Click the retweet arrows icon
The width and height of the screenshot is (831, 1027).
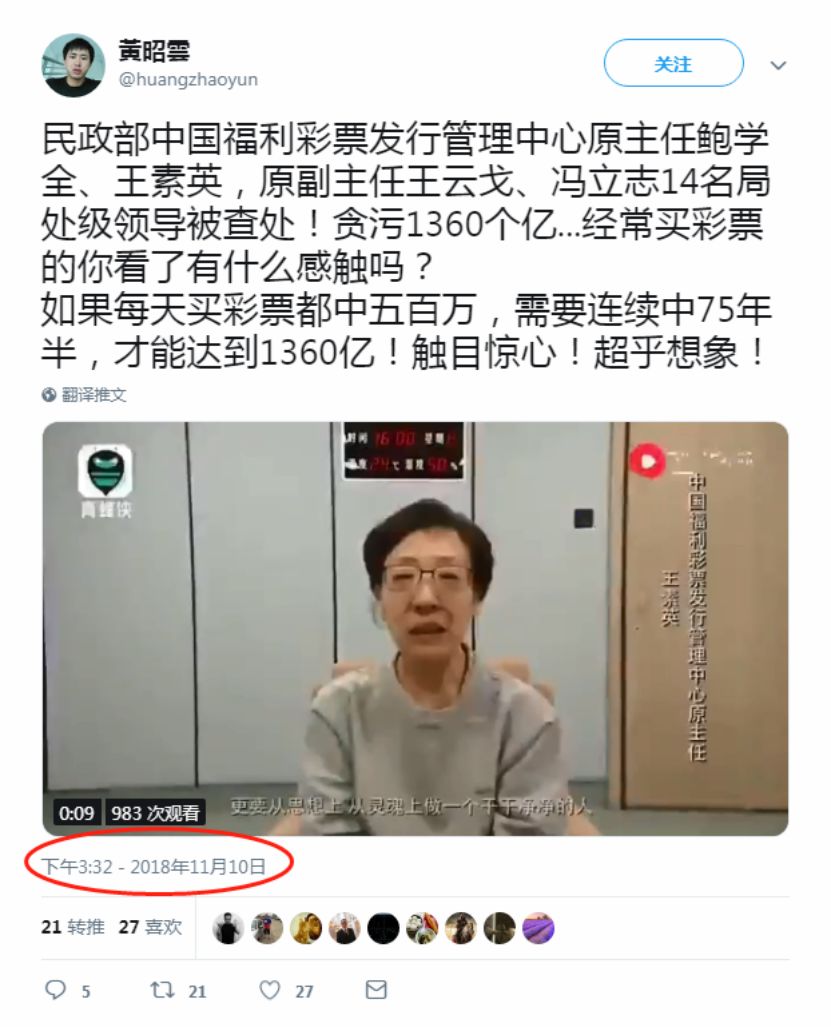click(x=160, y=989)
